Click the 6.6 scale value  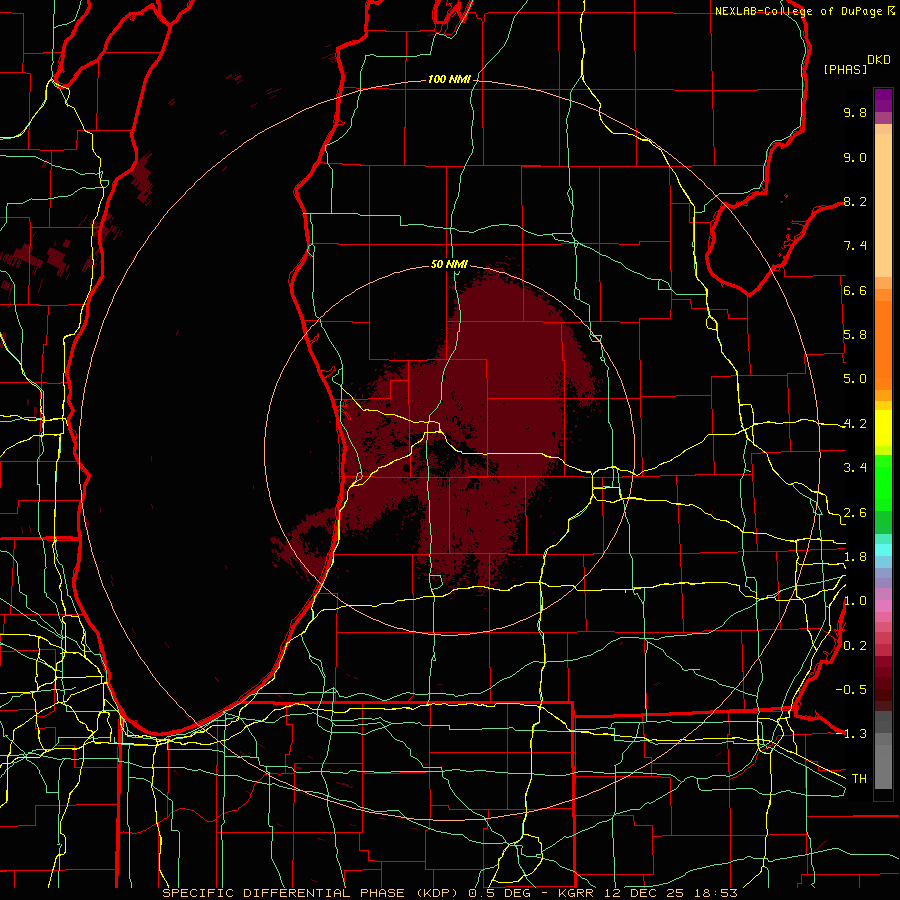click(855, 290)
